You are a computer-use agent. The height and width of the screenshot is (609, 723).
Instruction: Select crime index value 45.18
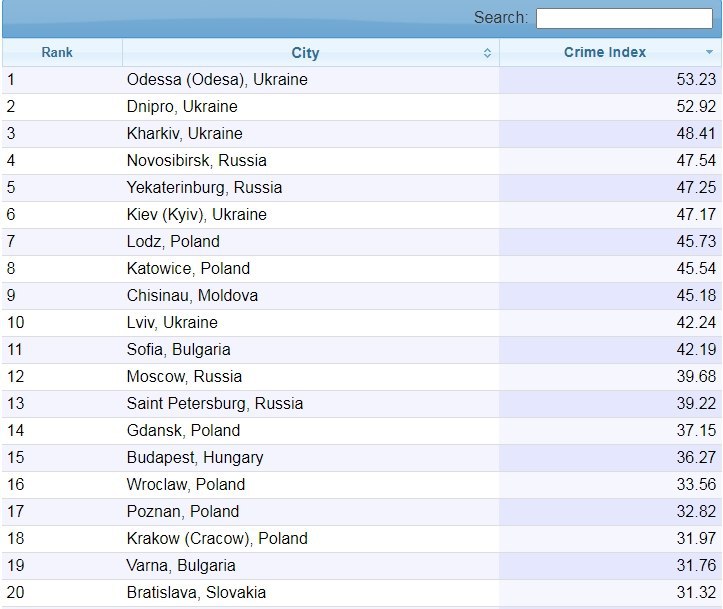(x=696, y=296)
